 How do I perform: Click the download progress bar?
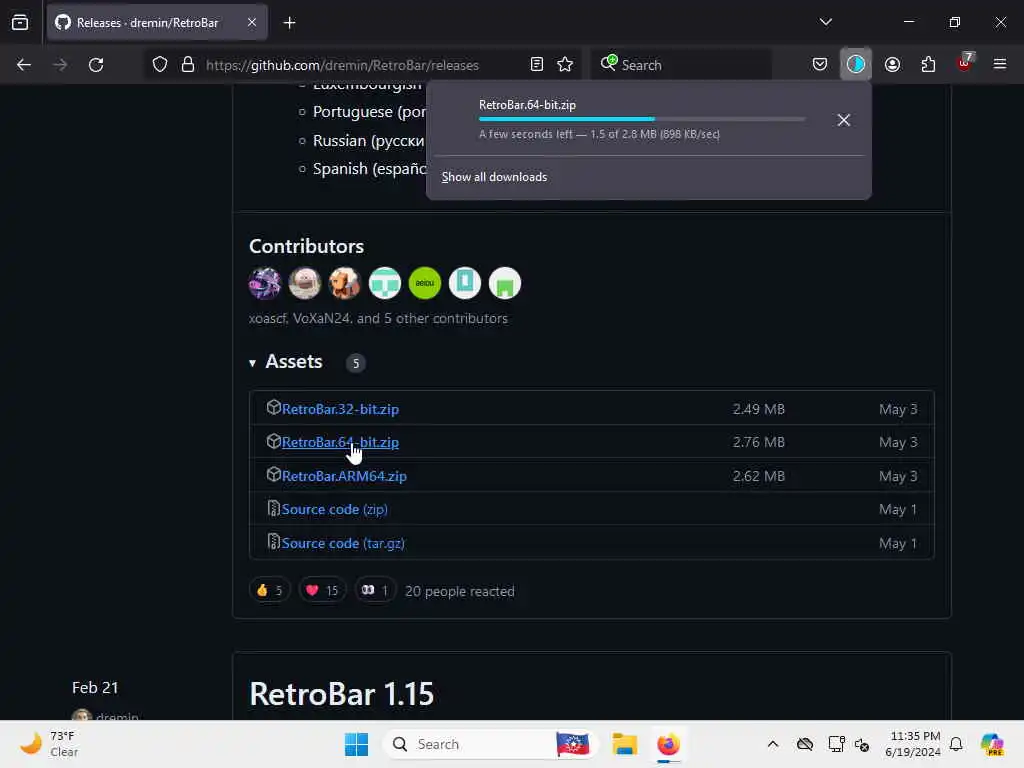click(x=642, y=119)
